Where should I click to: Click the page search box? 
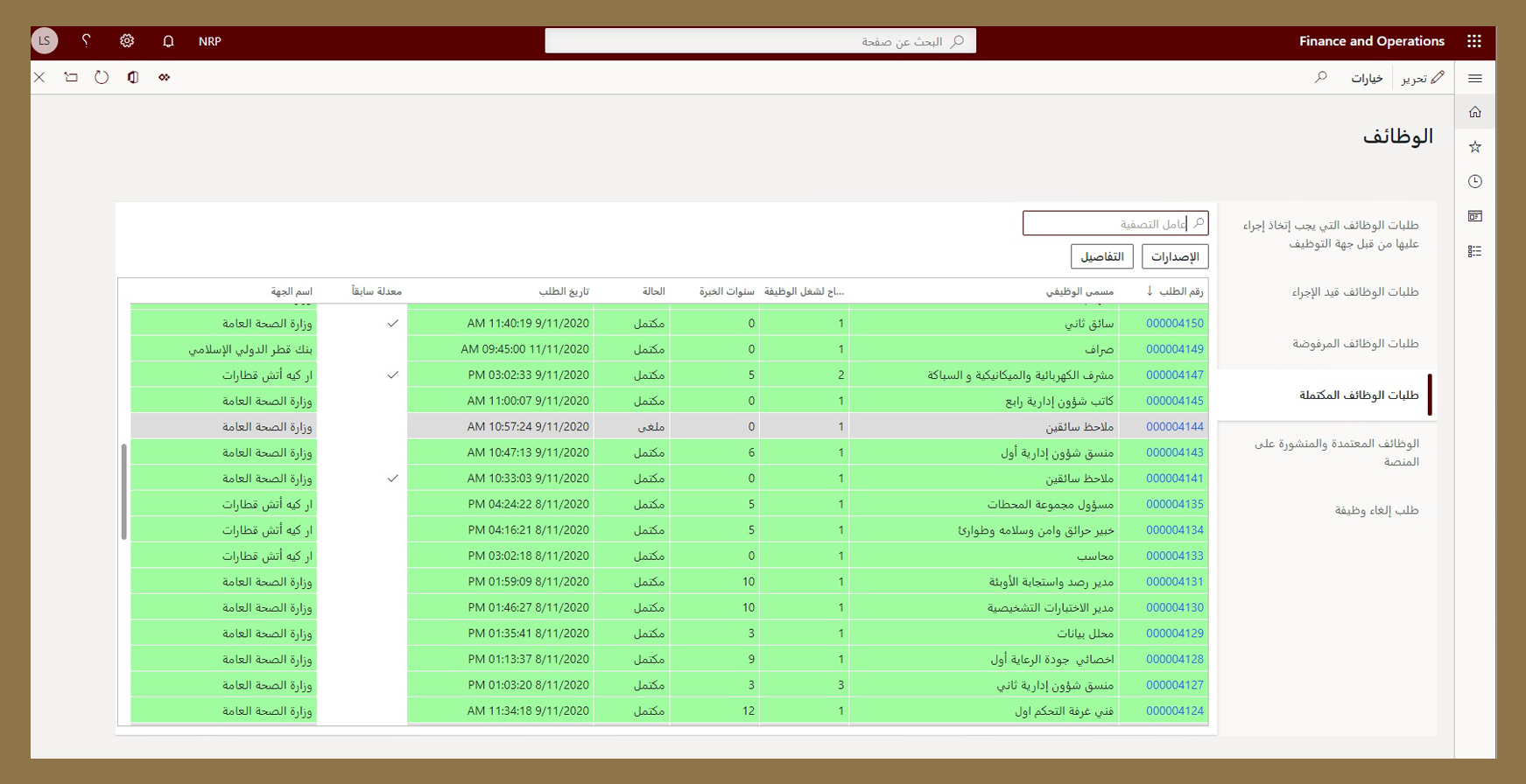[x=760, y=41]
